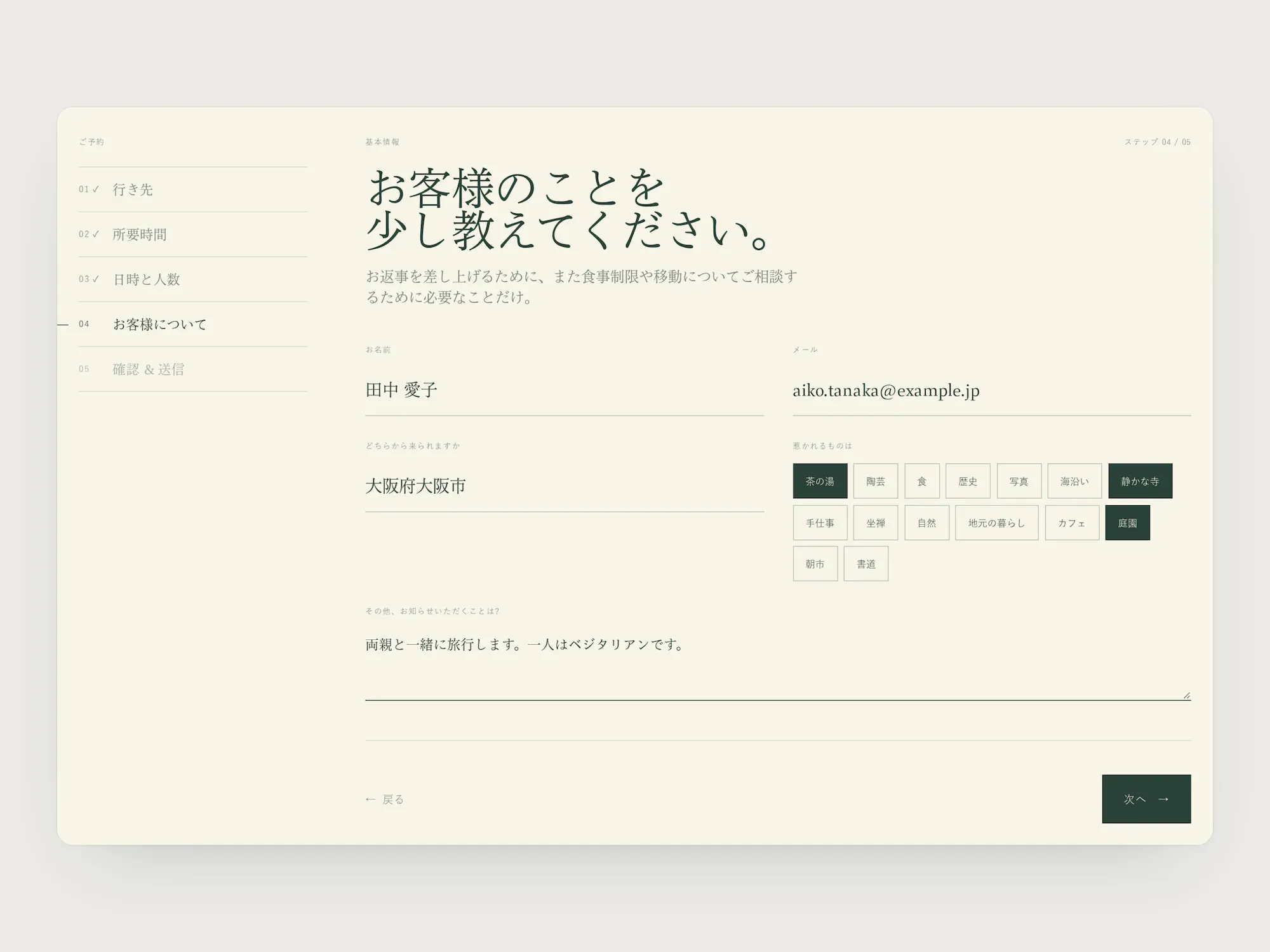This screenshot has height=952, width=1270.
Task: Open current step 04 お客様について
Action: tap(193, 324)
